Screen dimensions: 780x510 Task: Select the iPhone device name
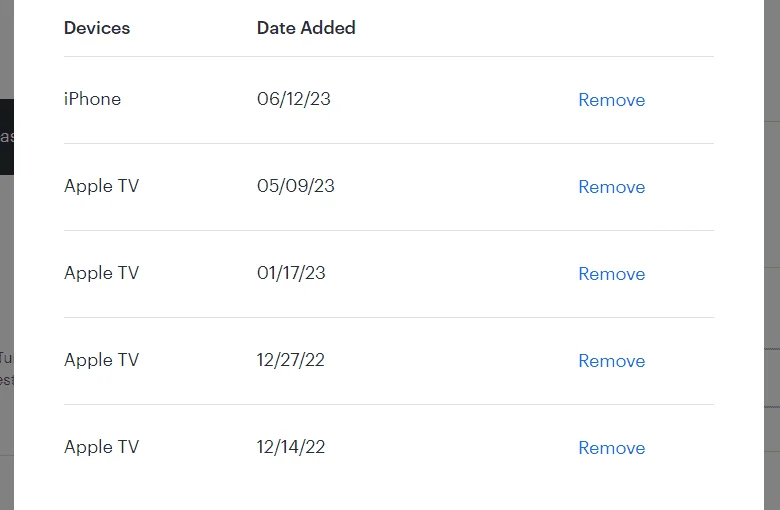click(x=93, y=99)
